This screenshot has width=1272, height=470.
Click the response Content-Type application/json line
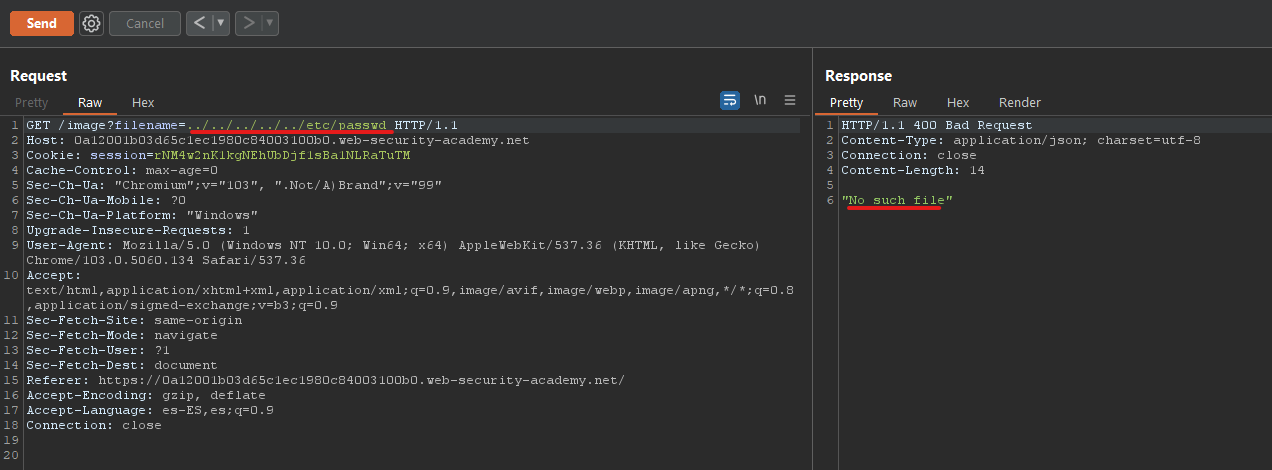[1021, 140]
